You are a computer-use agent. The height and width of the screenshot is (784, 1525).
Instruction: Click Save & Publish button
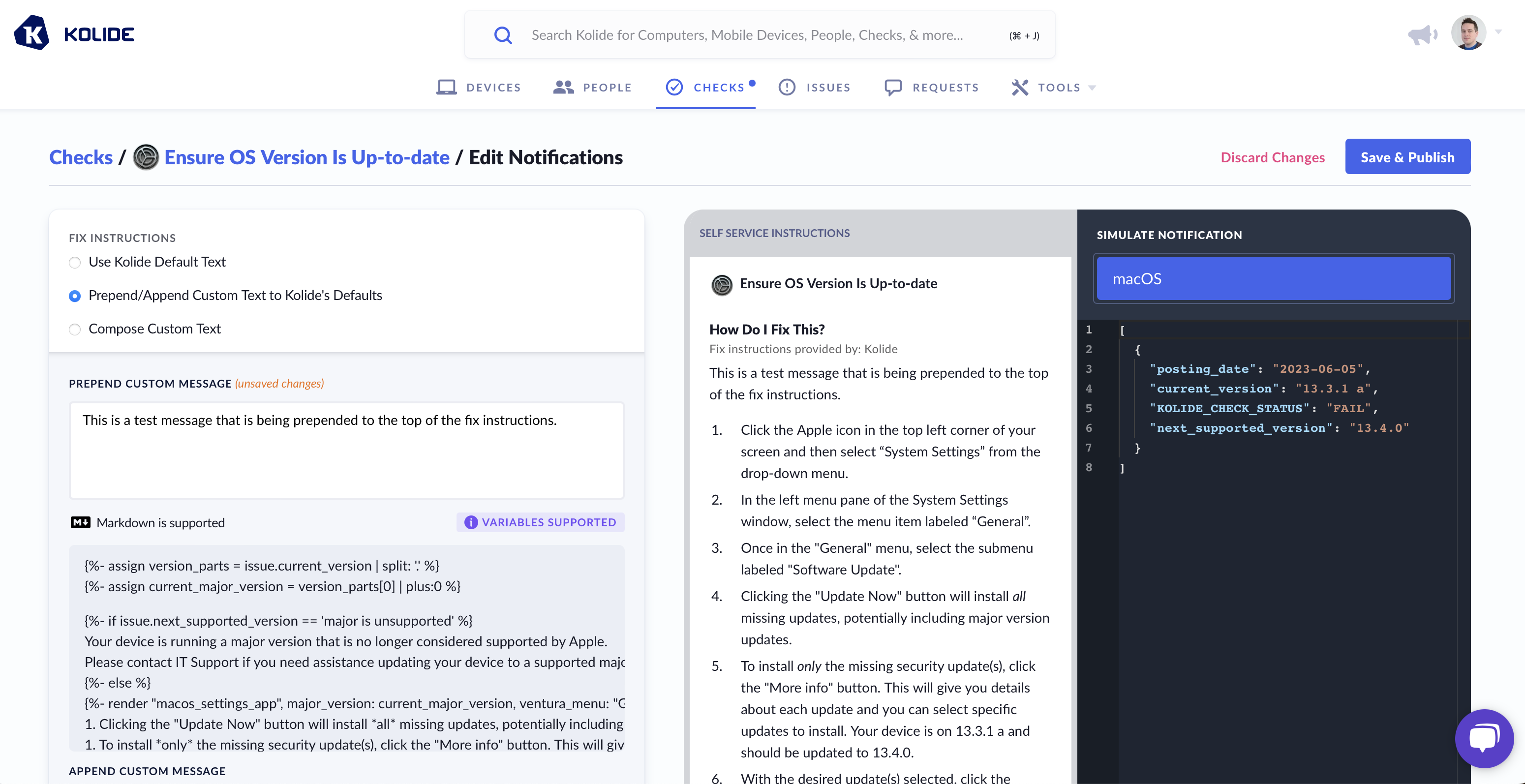click(1407, 157)
